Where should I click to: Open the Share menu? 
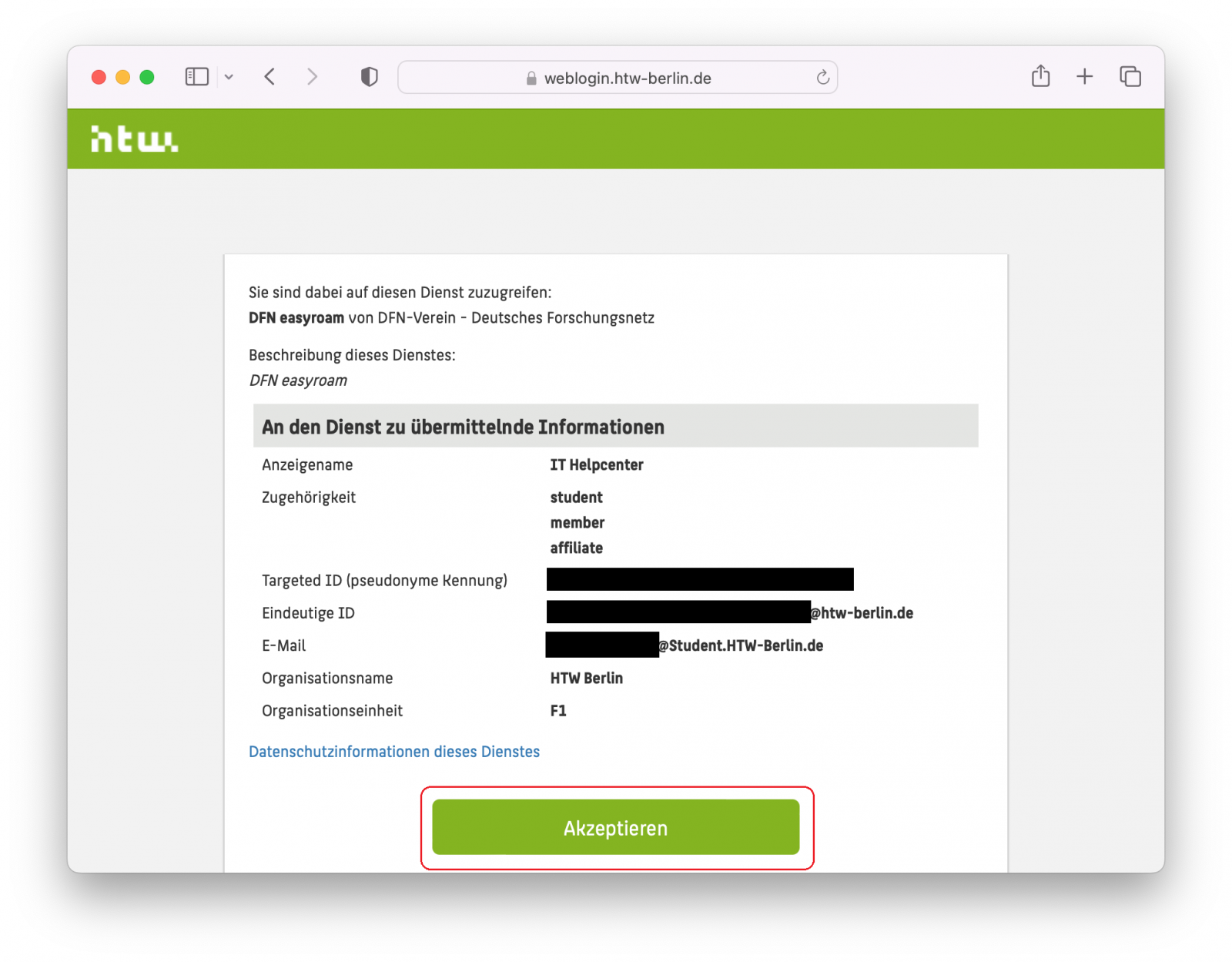tap(1040, 76)
